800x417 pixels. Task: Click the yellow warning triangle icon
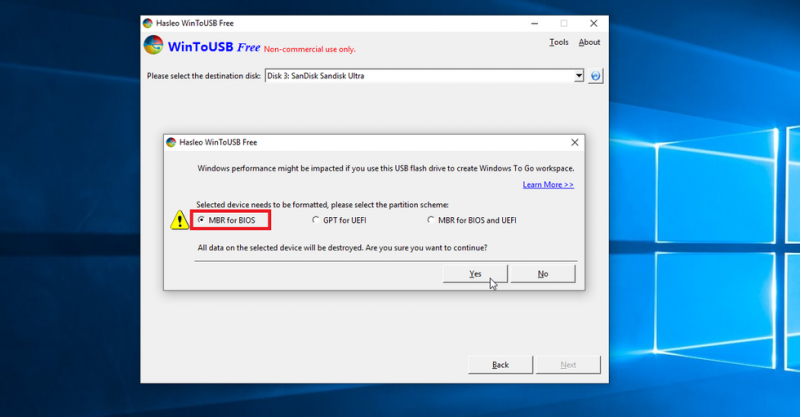[179, 220]
